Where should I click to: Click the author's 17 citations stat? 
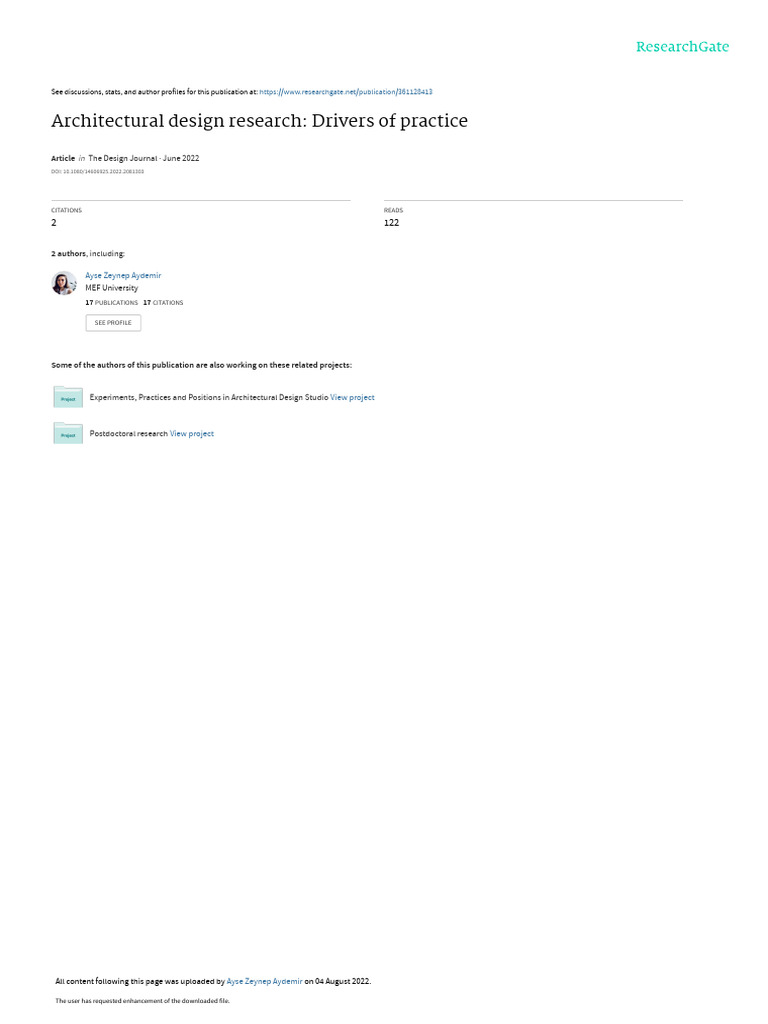point(163,303)
